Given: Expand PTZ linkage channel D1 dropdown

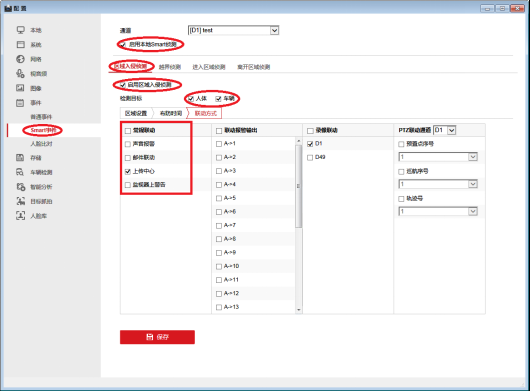Looking at the screenshot, I should click(x=444, y=130).
